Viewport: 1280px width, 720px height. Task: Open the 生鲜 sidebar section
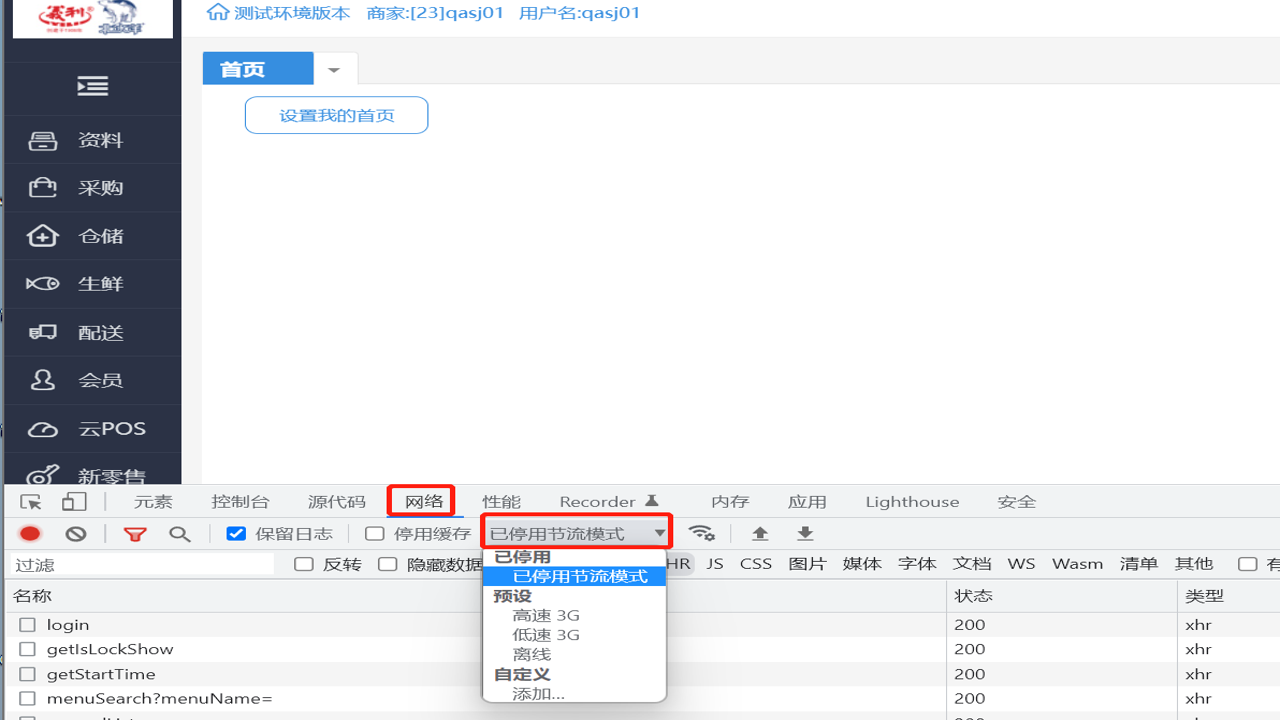(x=93, y=284)
